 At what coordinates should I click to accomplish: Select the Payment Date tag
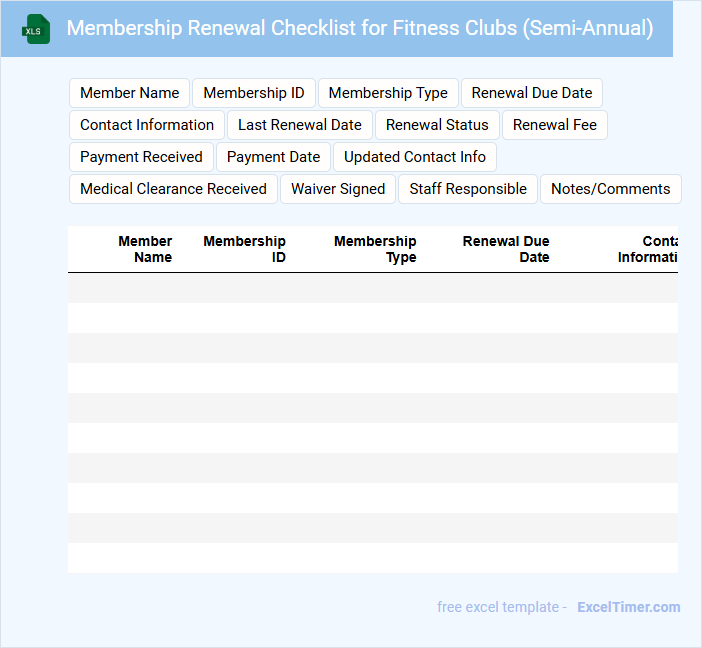(274, 157)
